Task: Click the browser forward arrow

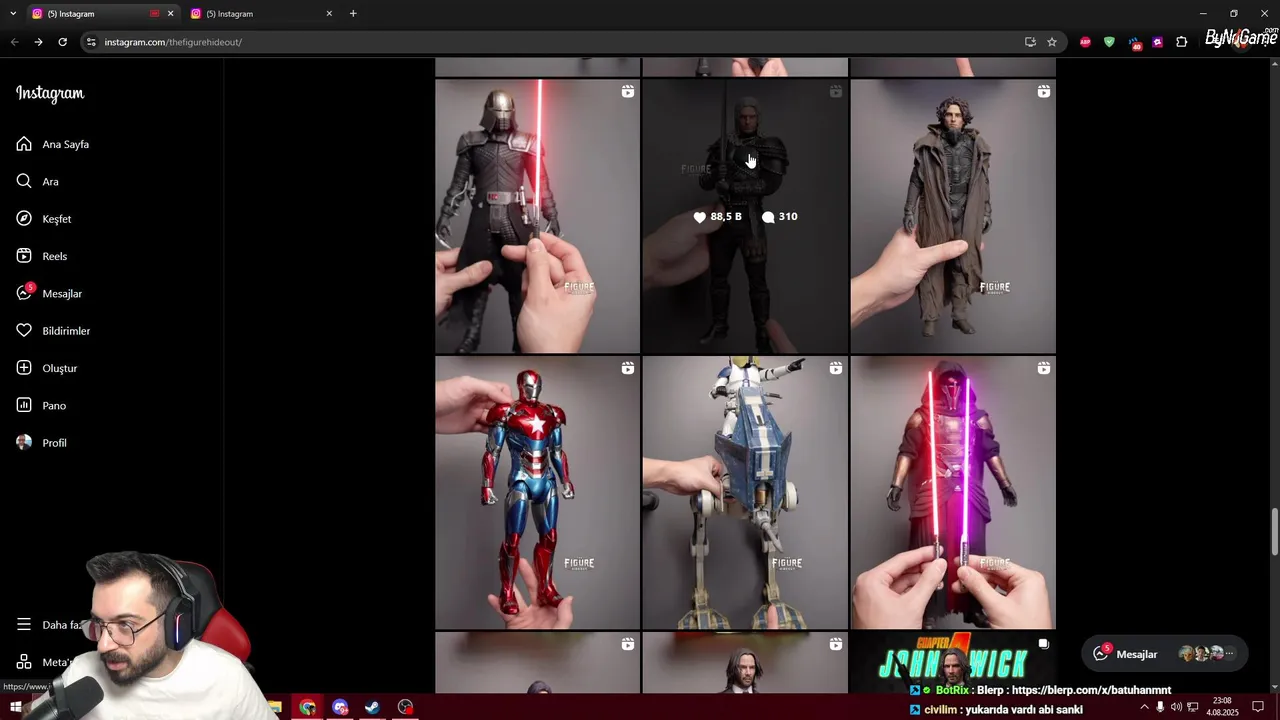Action: [38, 42]
